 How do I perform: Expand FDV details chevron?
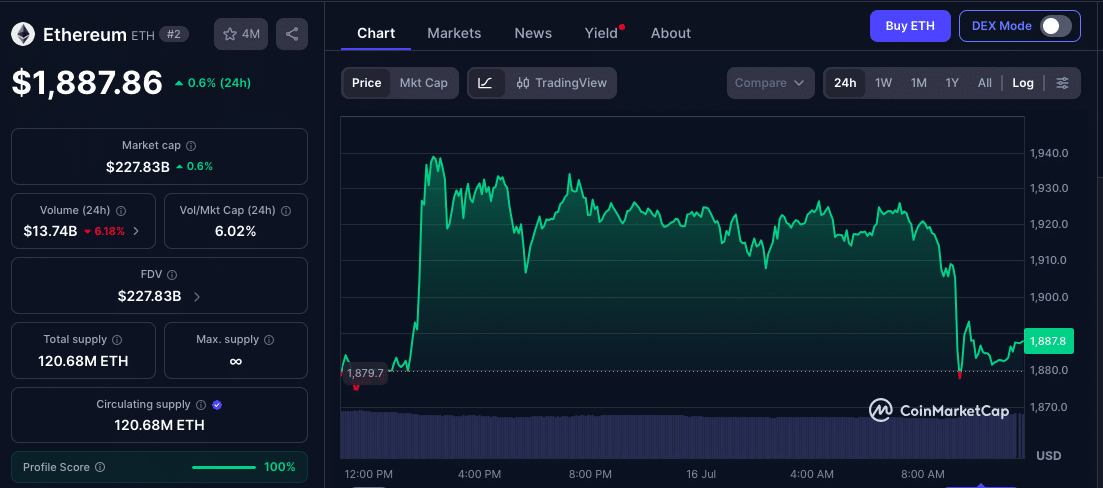197,297
